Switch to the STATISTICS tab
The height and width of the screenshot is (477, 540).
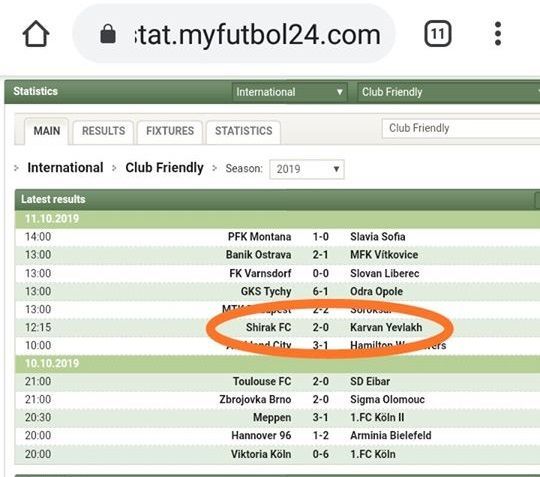click(243, 131)
